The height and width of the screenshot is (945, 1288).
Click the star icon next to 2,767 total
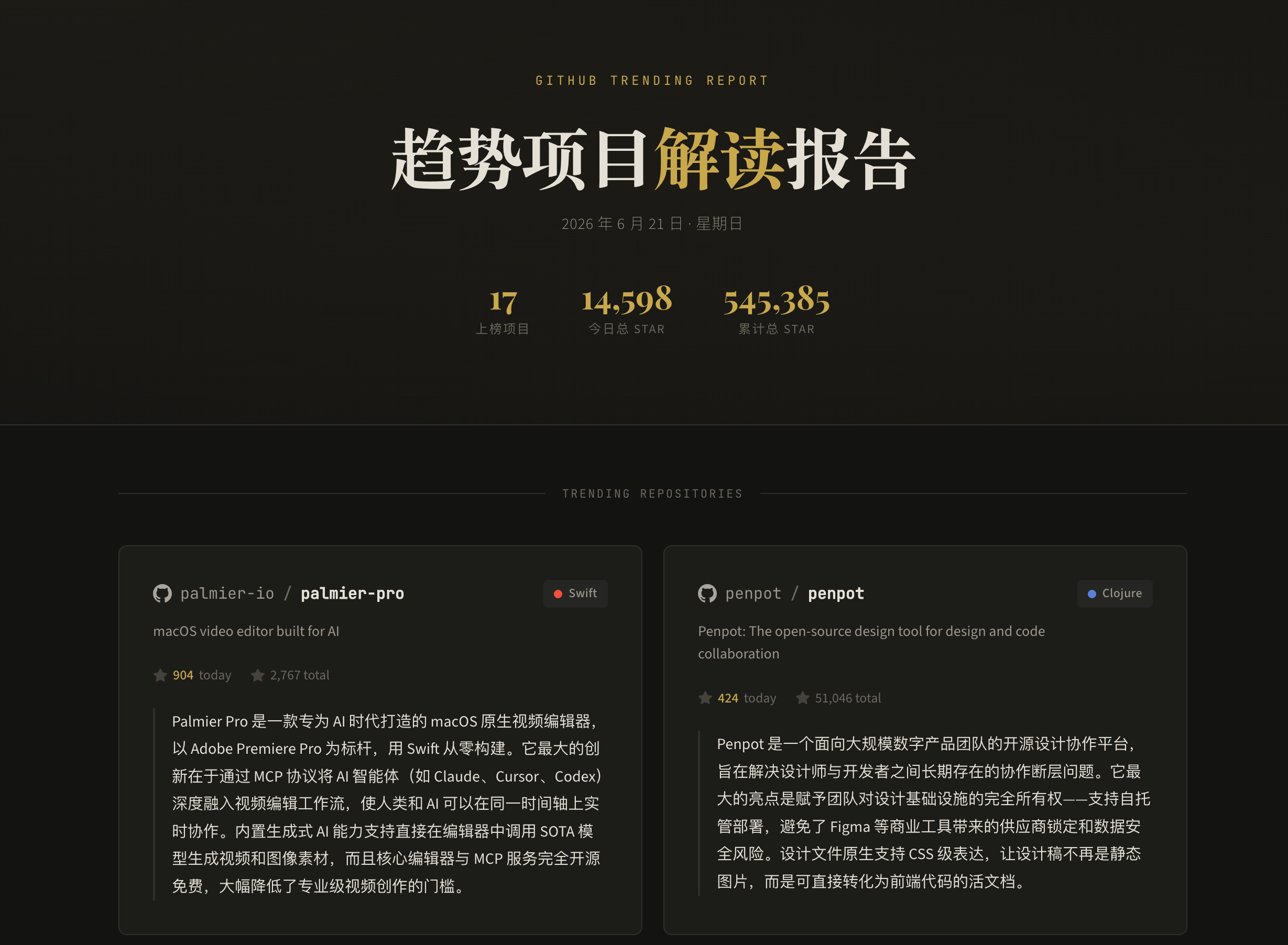[x=257, y=676]
